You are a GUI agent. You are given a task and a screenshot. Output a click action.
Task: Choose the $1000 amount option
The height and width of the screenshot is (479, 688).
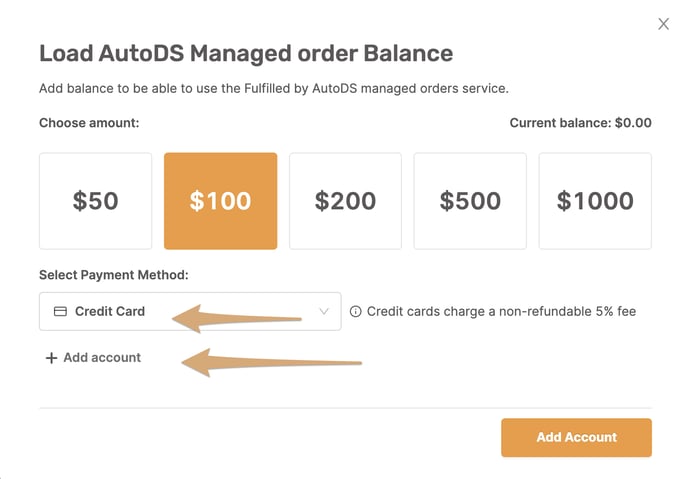595,201
